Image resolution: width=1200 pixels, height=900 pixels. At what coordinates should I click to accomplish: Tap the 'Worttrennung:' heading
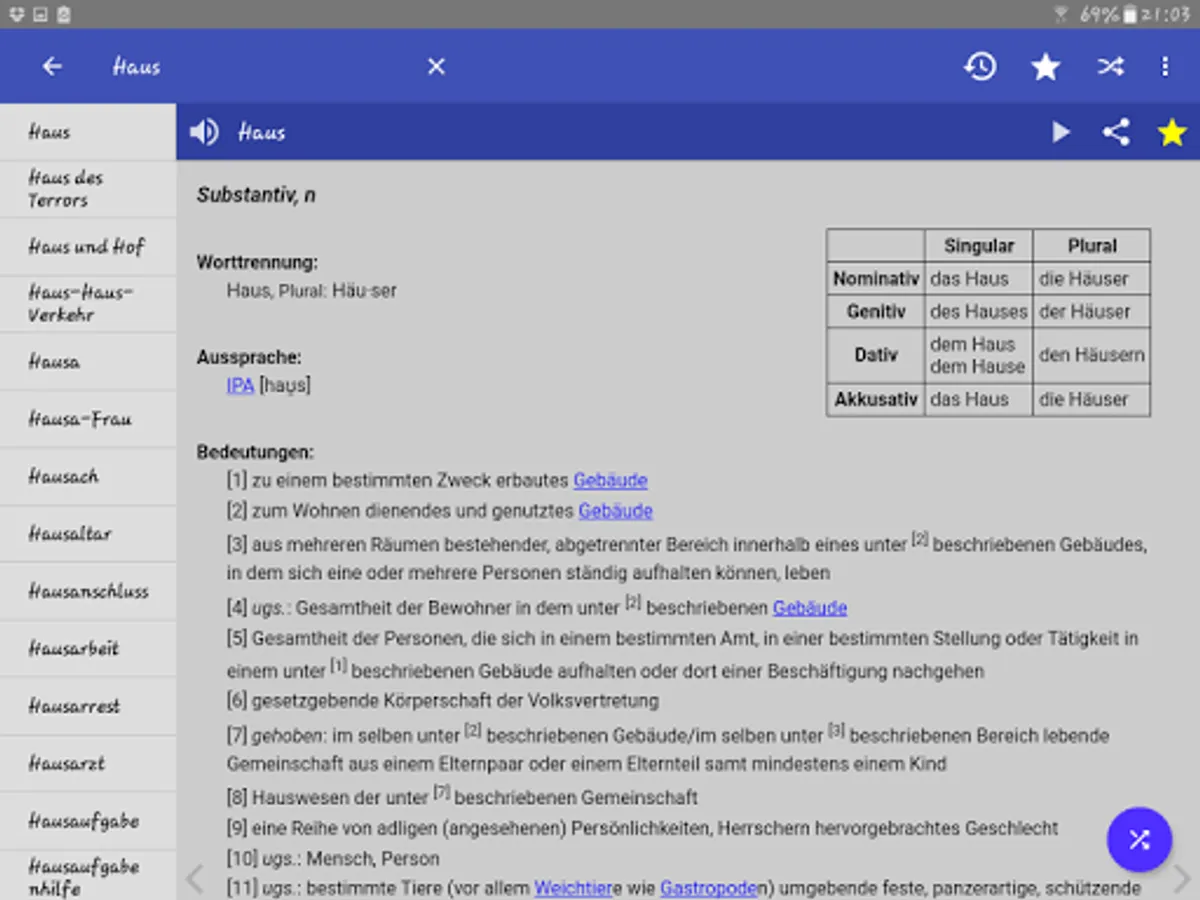click(x=257, y=263)
